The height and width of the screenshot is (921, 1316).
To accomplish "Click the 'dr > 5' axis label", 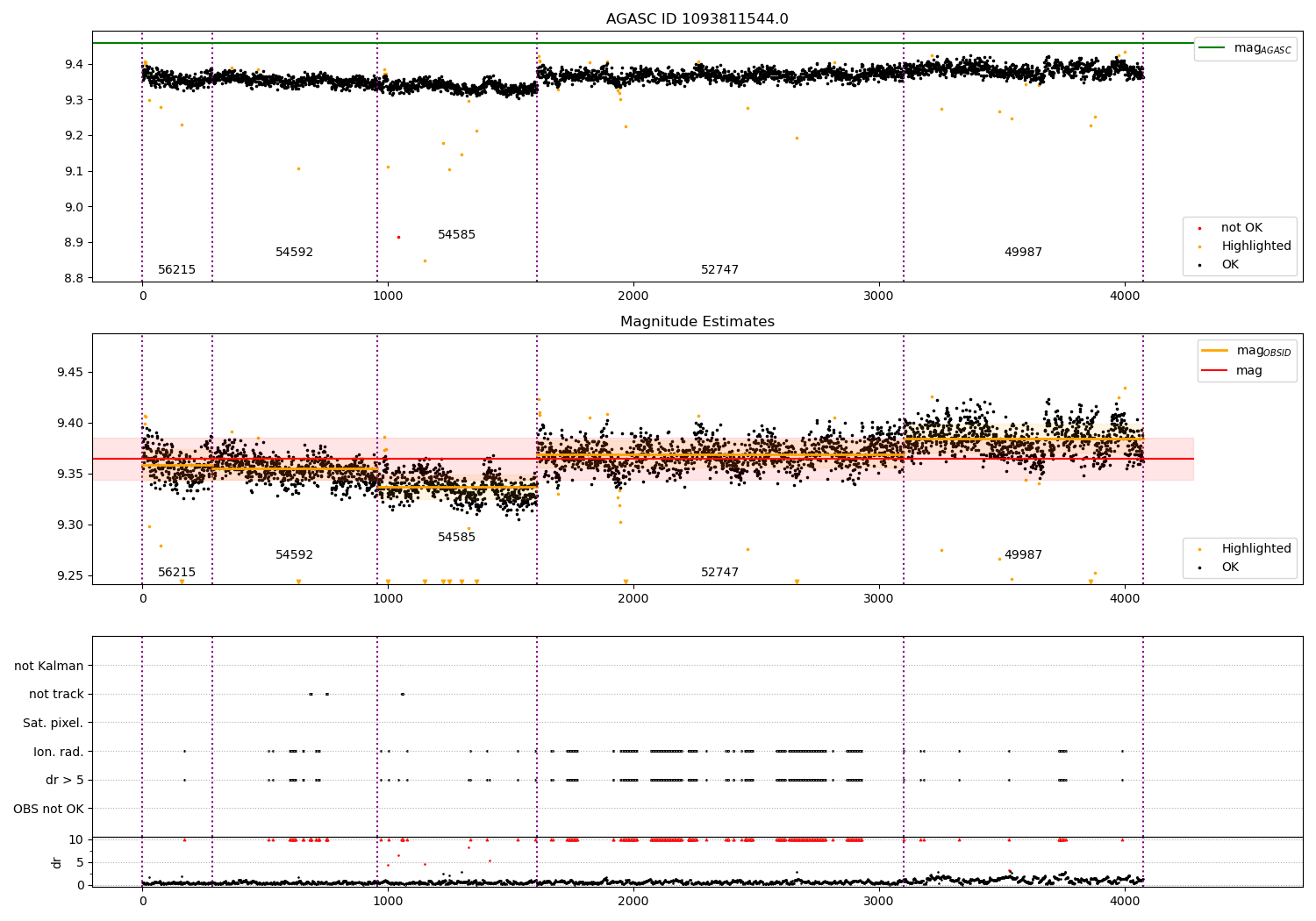I will [65, 780].
